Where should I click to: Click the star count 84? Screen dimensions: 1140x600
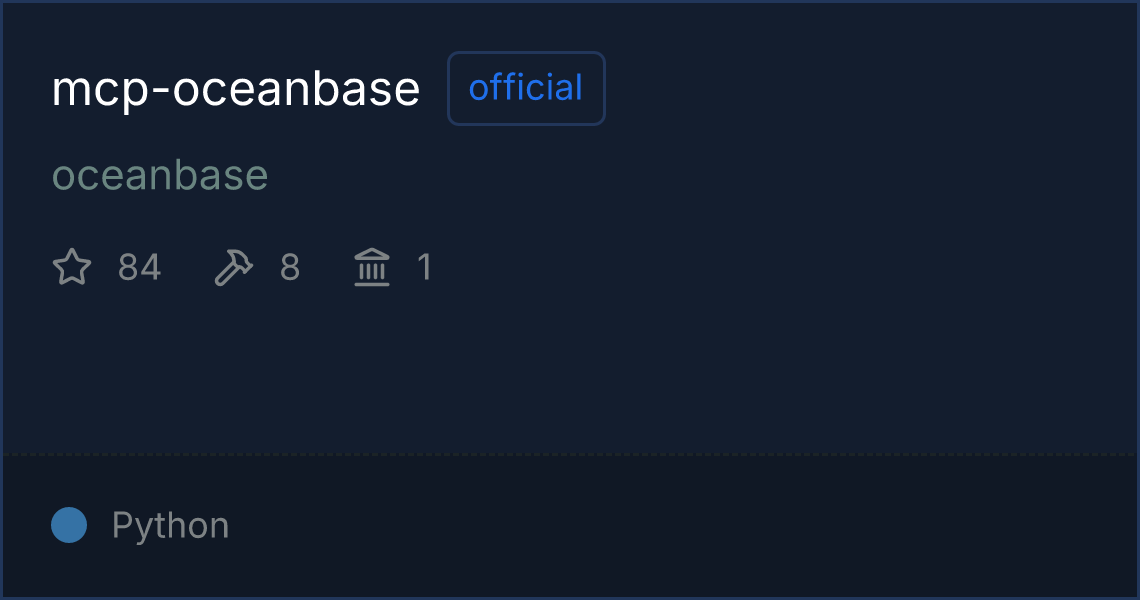139,268
